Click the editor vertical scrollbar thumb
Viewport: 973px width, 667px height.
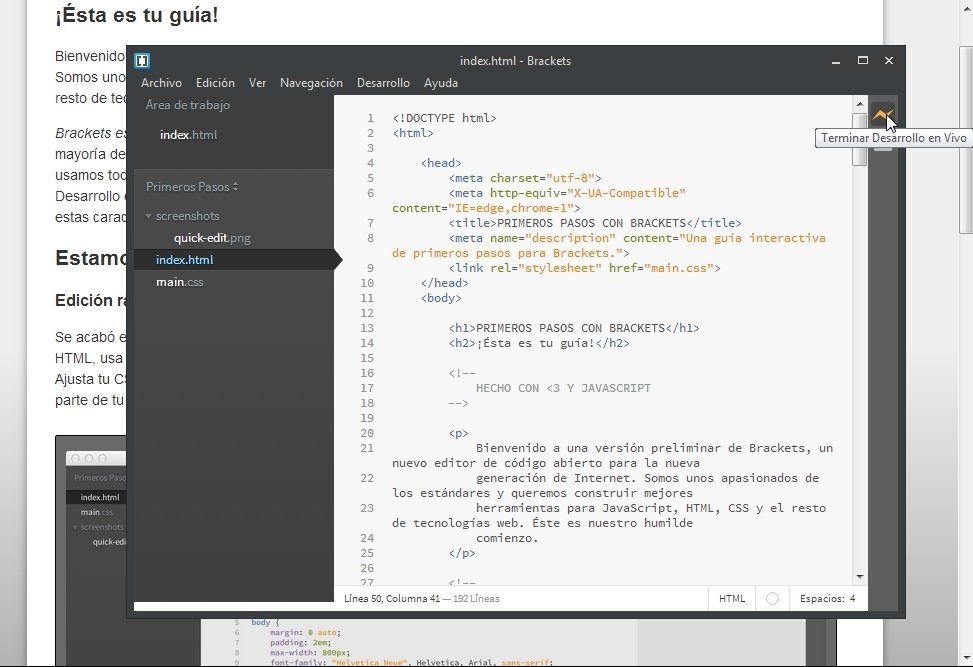click(859, 139)
